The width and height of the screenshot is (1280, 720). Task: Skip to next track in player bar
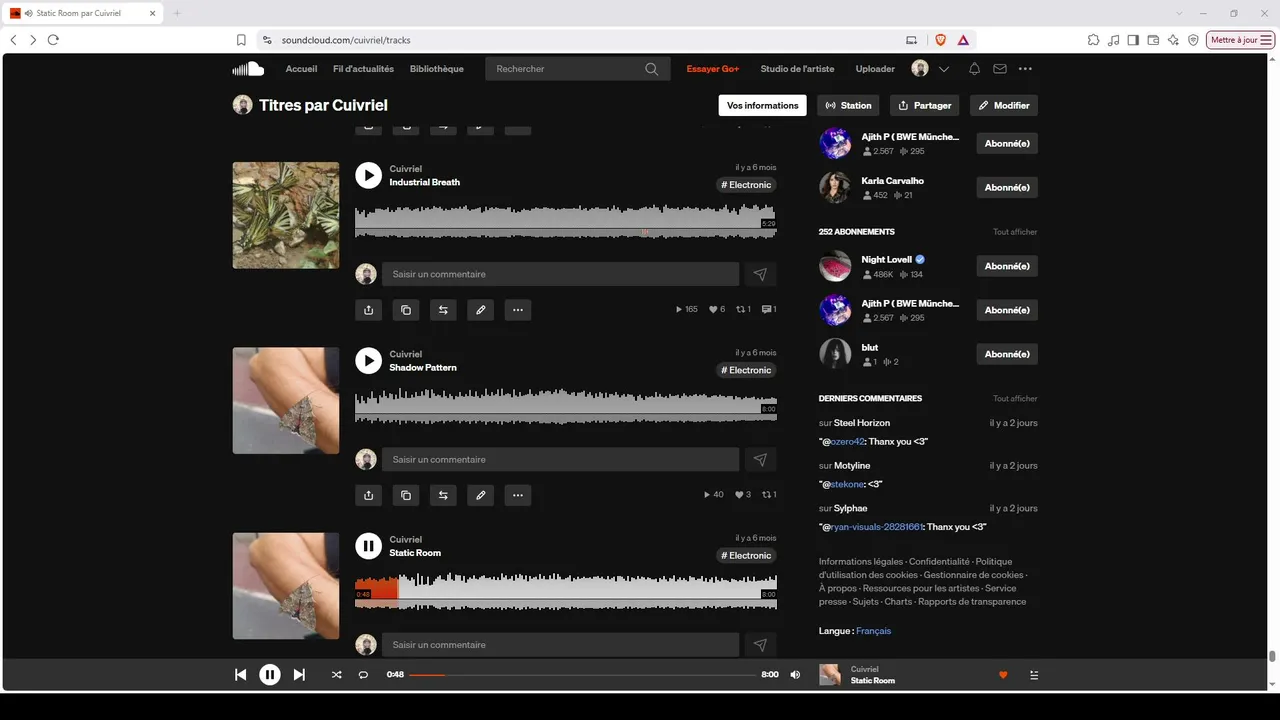pos(299,675)
